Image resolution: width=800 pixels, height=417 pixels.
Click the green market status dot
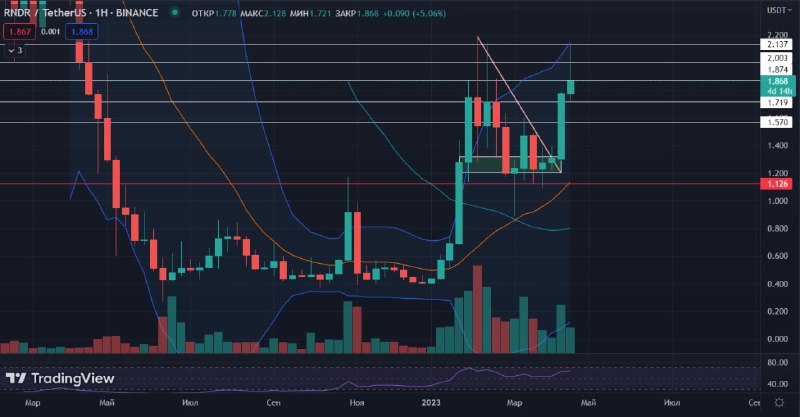(x=175, y=12)
